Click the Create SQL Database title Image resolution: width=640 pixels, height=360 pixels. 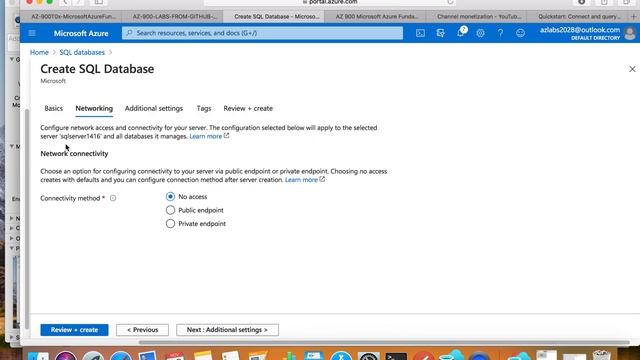(x=97, y=69)
